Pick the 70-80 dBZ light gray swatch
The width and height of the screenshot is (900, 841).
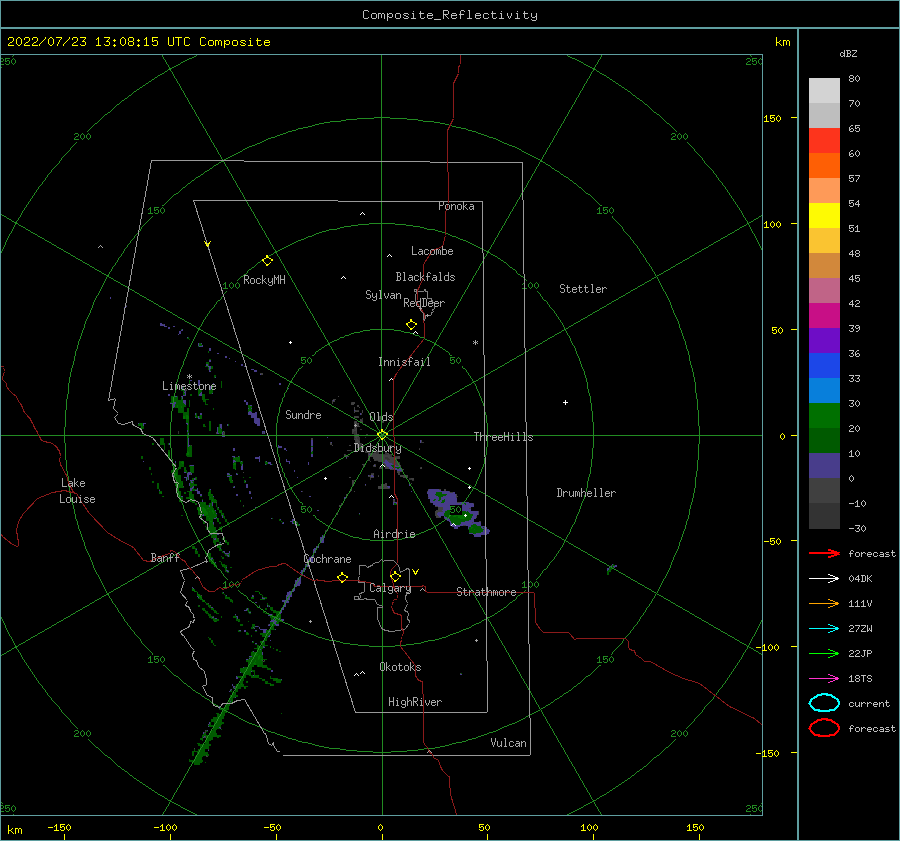point(824,91)
